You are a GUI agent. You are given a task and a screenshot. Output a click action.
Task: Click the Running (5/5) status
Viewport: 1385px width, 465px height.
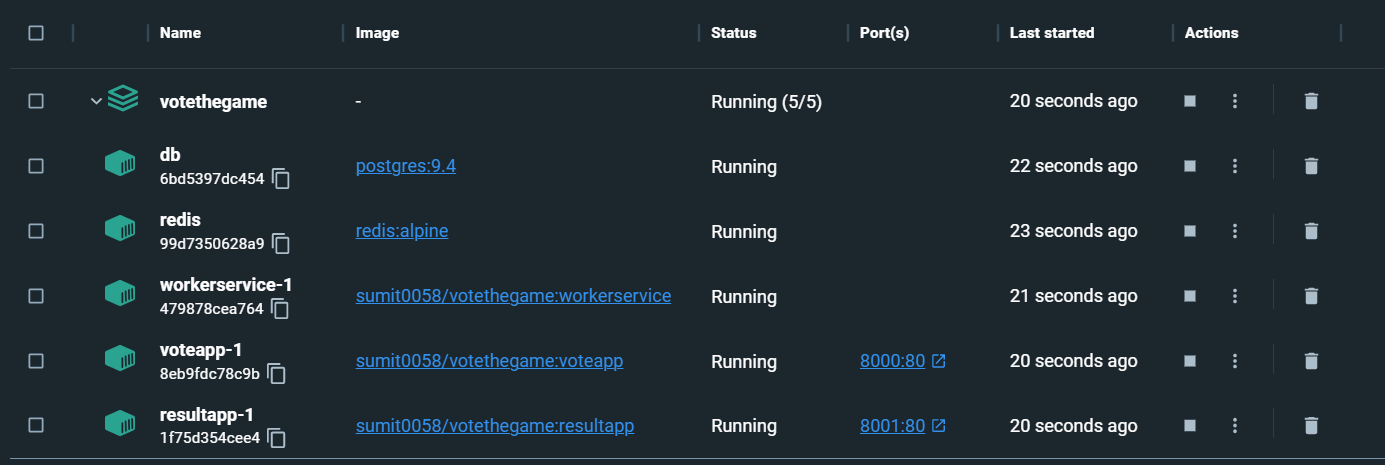click(766, 101)
